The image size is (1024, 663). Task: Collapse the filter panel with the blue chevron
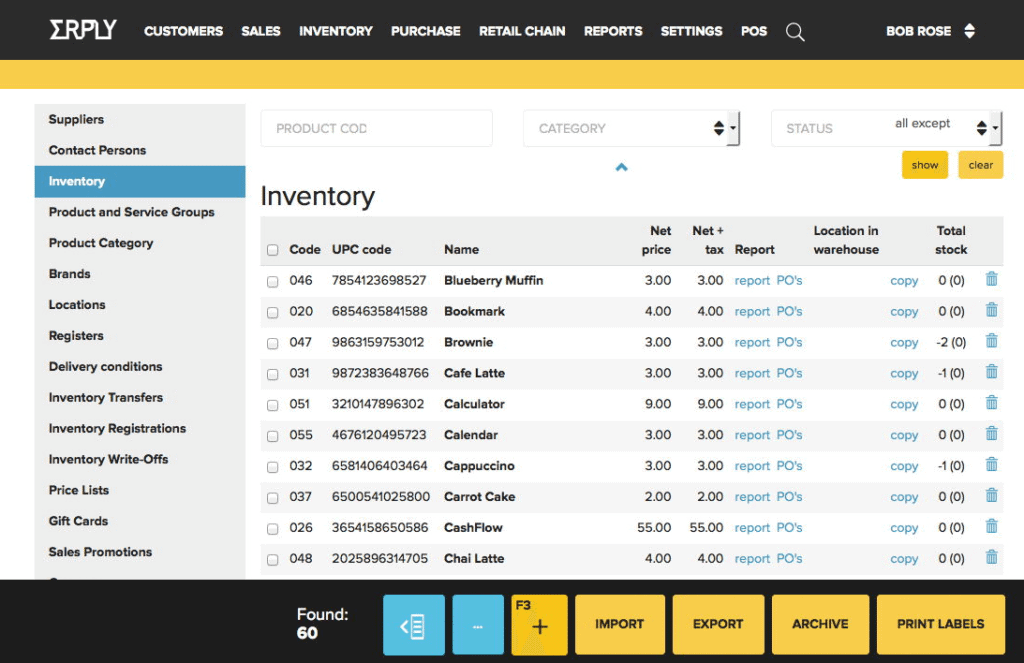tap(621, 168)
